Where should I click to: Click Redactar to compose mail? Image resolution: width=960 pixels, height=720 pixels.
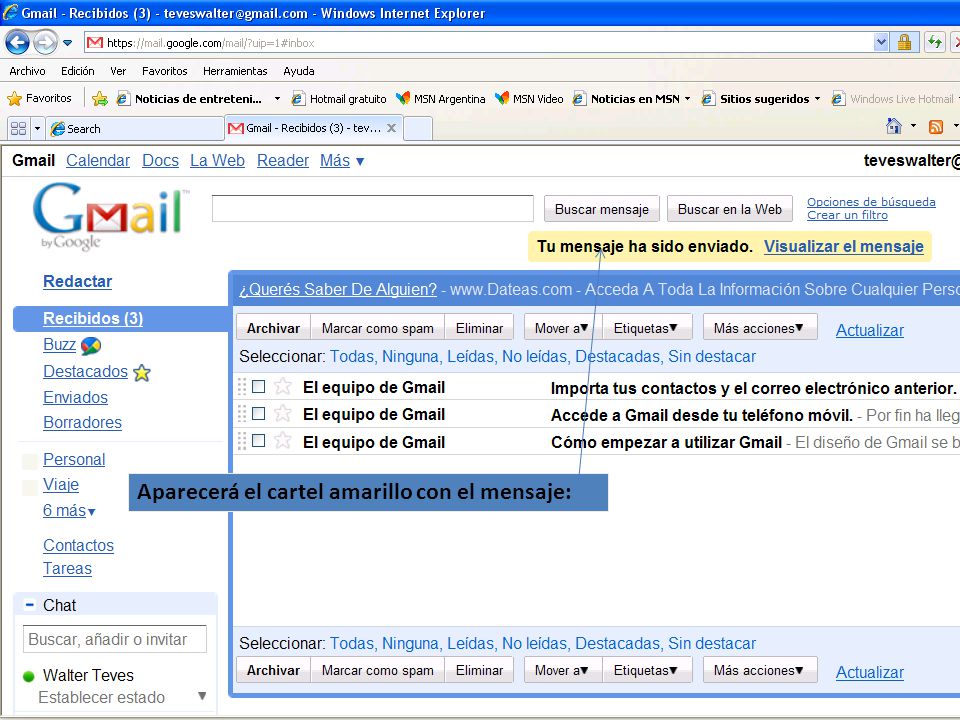coord(78,281)
